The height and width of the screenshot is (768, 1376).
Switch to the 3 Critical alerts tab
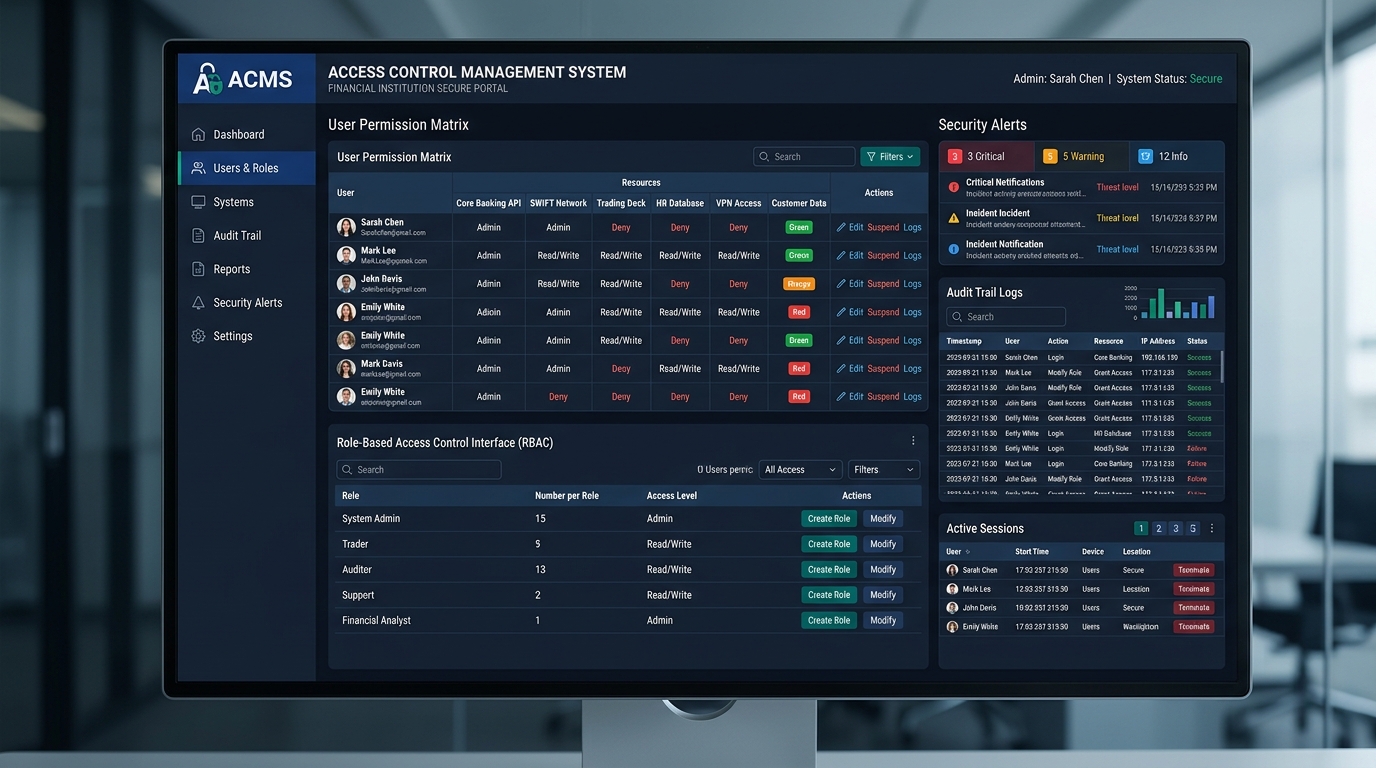(987, 156)
